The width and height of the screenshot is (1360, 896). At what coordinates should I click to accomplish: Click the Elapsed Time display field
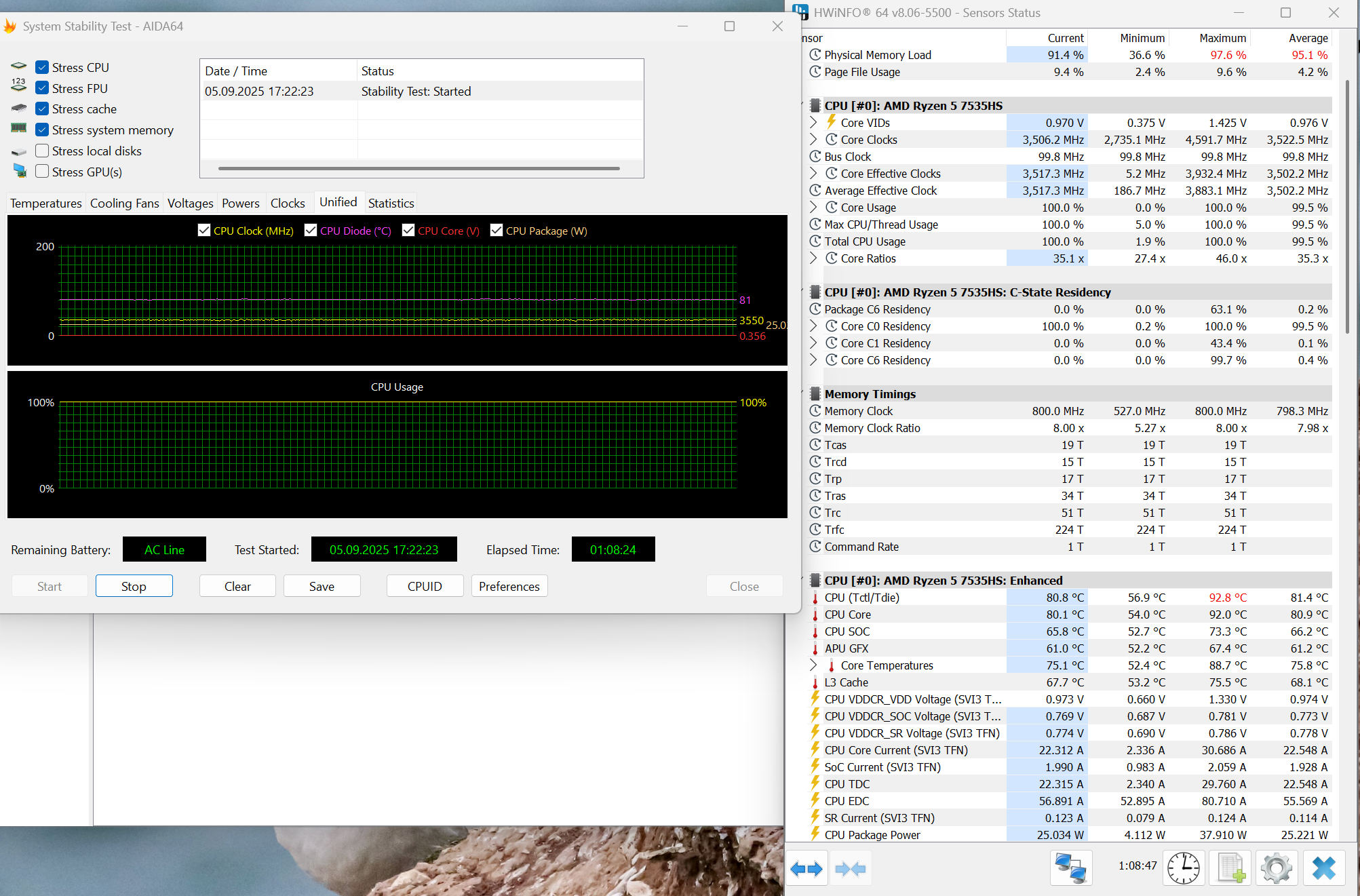[x=613, y=549]
